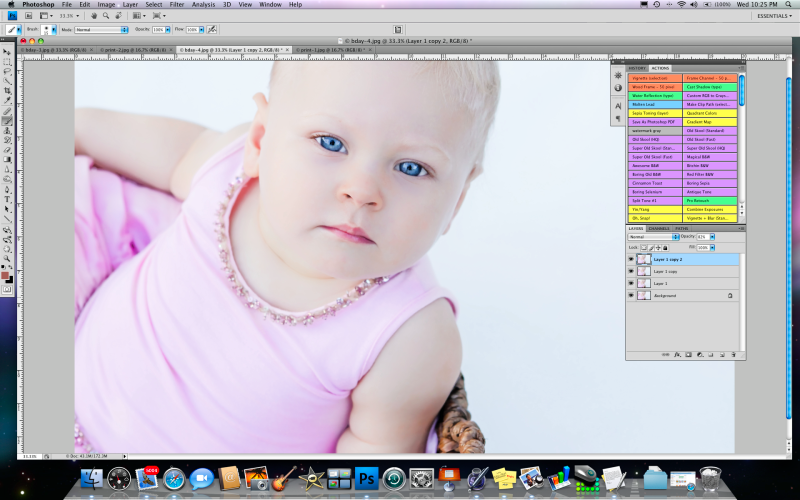The height and width of the screenshot is (500, 800).
Task: Select the Crop tool
Action: pos(7,91)
